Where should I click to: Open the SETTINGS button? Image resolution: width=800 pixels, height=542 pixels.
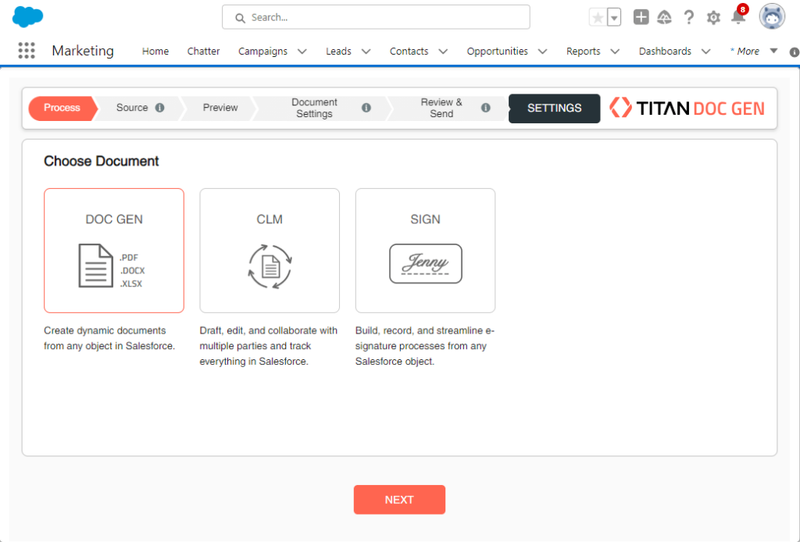[554, 108]
